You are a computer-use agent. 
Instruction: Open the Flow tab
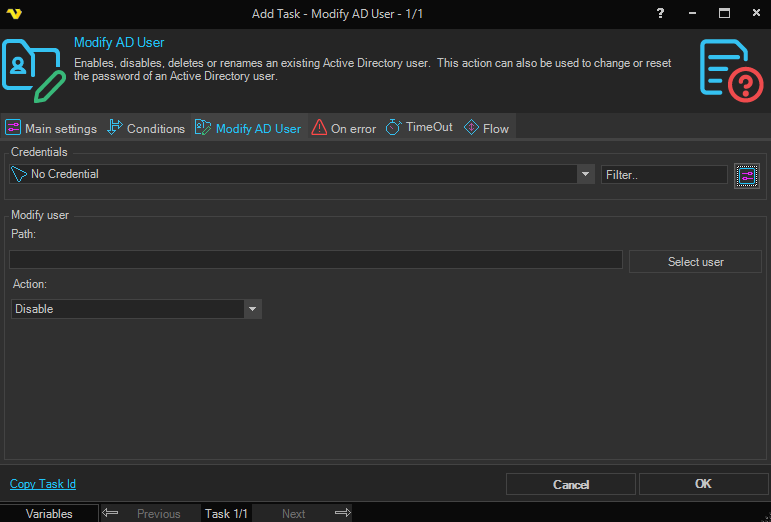pyautogui.click(x=487, y=128)
